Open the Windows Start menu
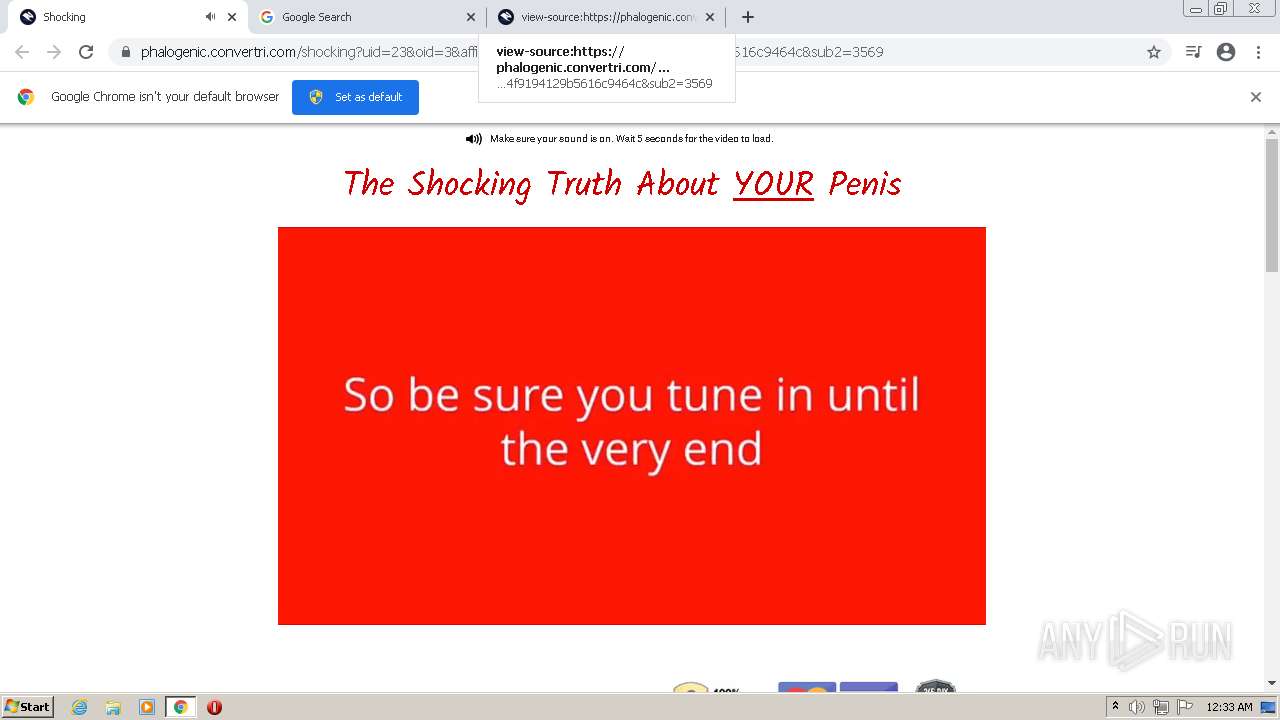 28,707
